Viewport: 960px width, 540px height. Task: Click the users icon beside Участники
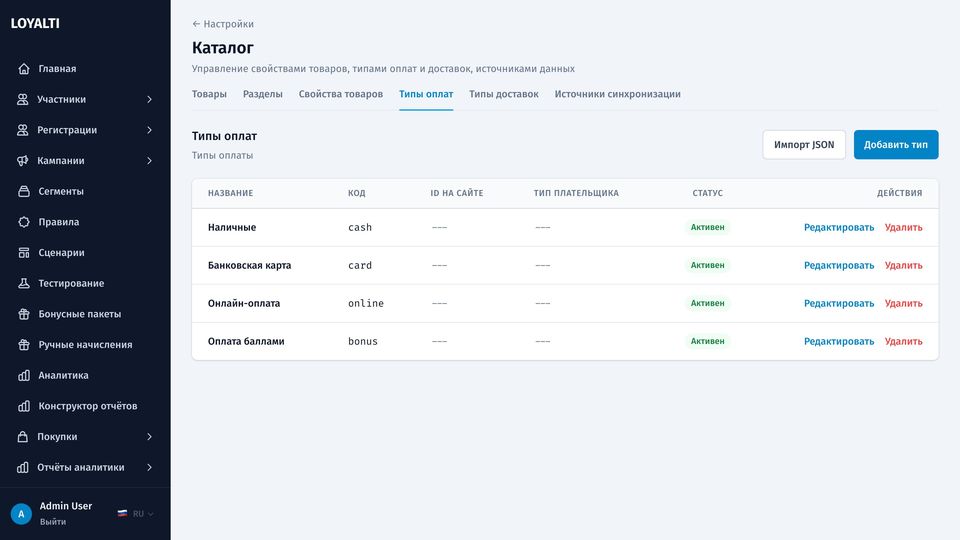coord(23,99)
